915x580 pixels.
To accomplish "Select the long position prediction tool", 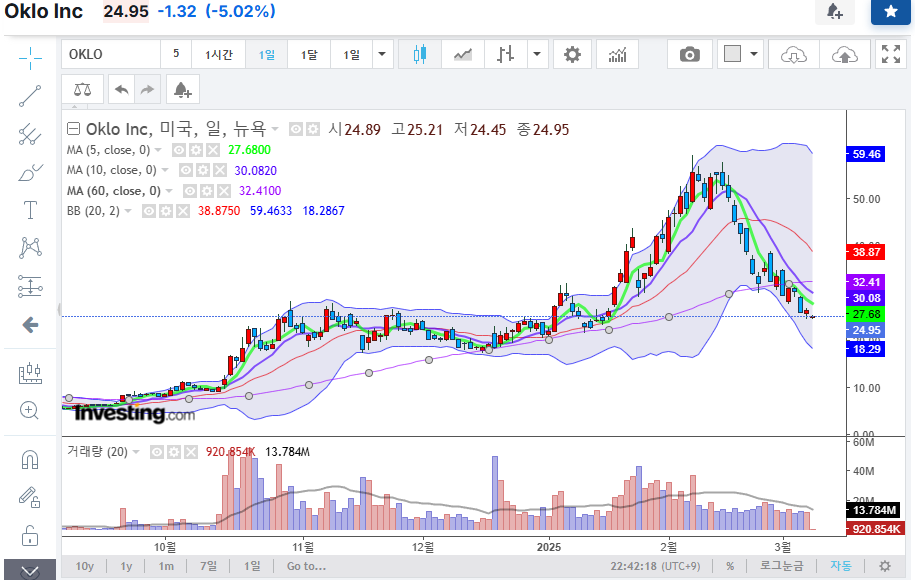I will [x=30, y=286].
